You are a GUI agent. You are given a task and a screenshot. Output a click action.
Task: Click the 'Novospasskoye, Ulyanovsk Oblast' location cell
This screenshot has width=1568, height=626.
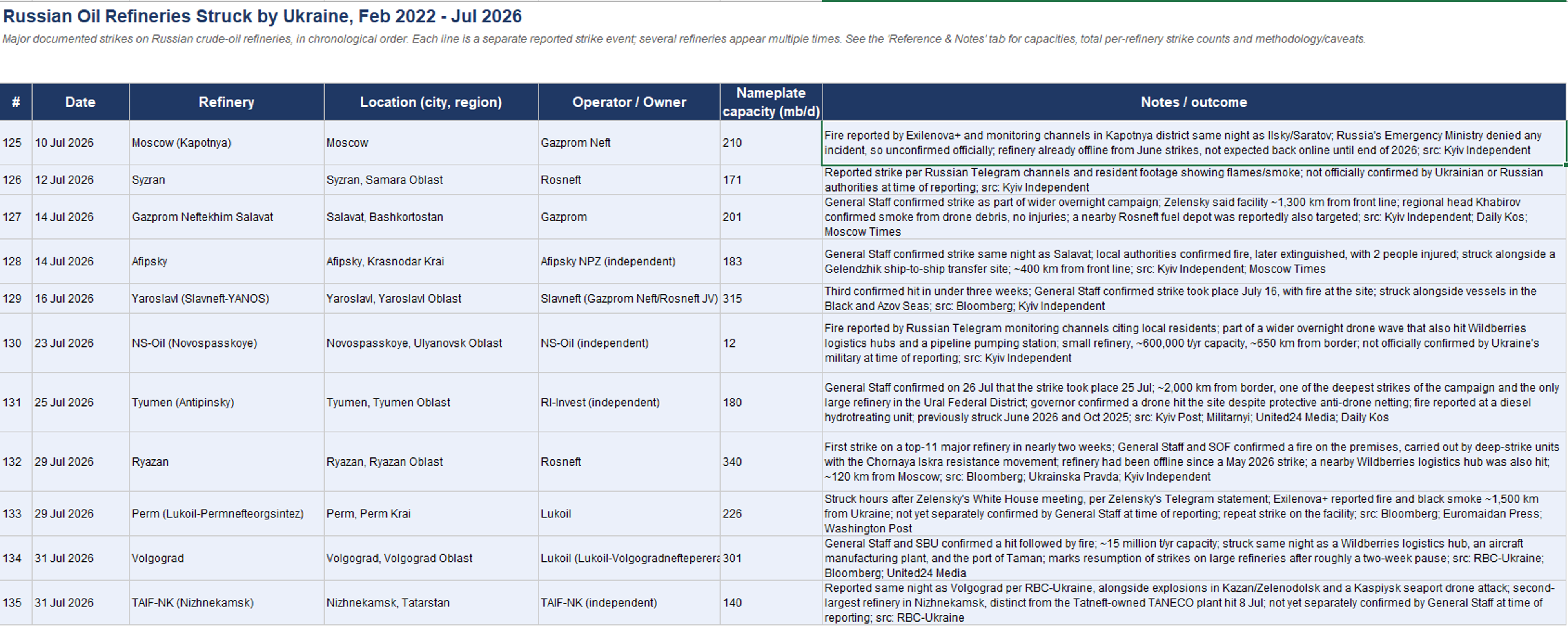[431, 343]
